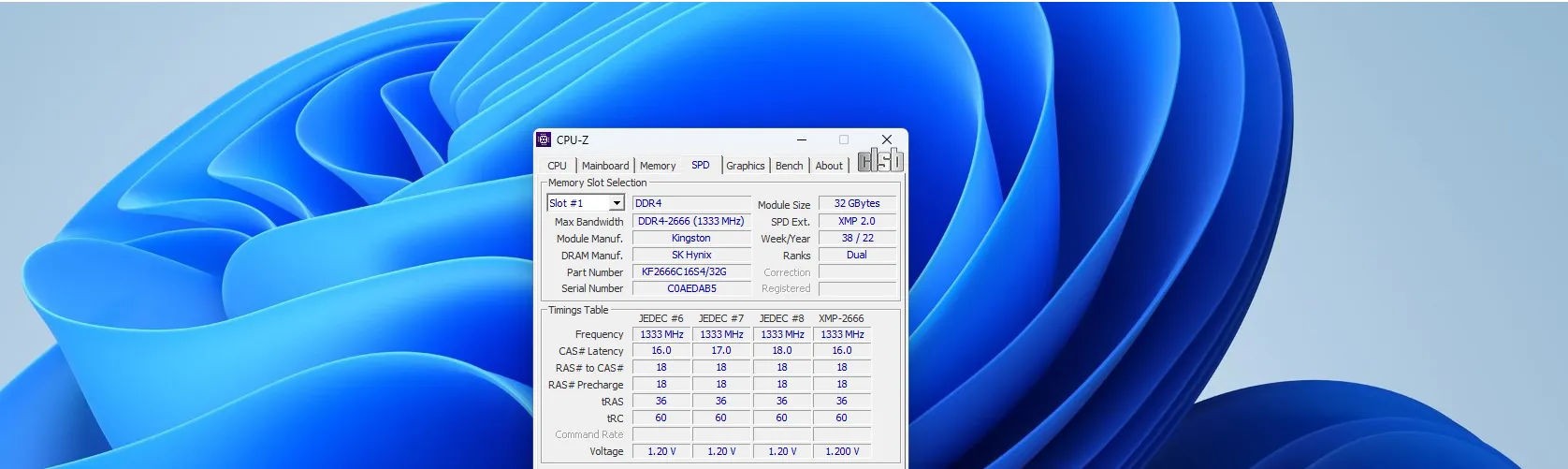Click the JEDEC #7 column header
Screen dimensions: 1568x469
click(721, 318)
